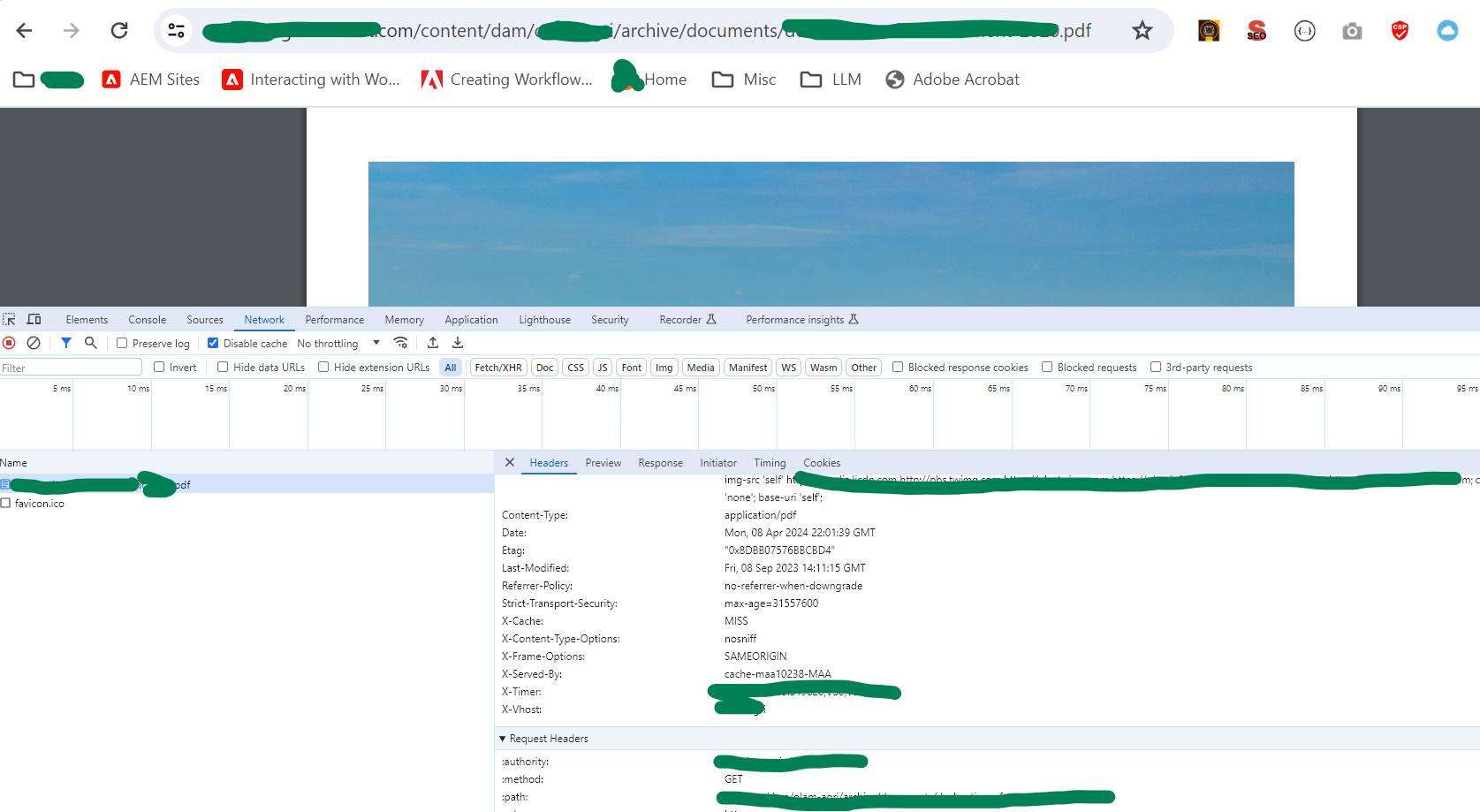Bookmark the current PDF page
Viewport: 1480px width, 812px height.
coord(1142,30)
